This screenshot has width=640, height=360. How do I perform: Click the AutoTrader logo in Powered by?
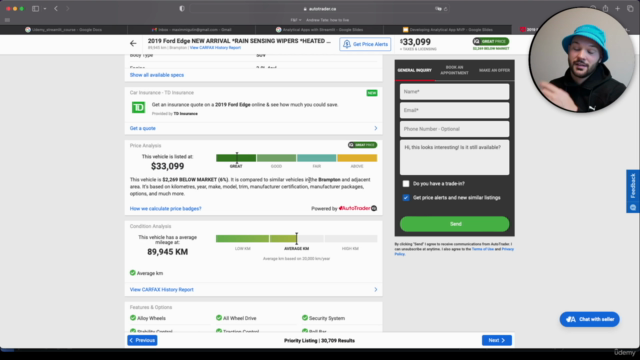358,208
